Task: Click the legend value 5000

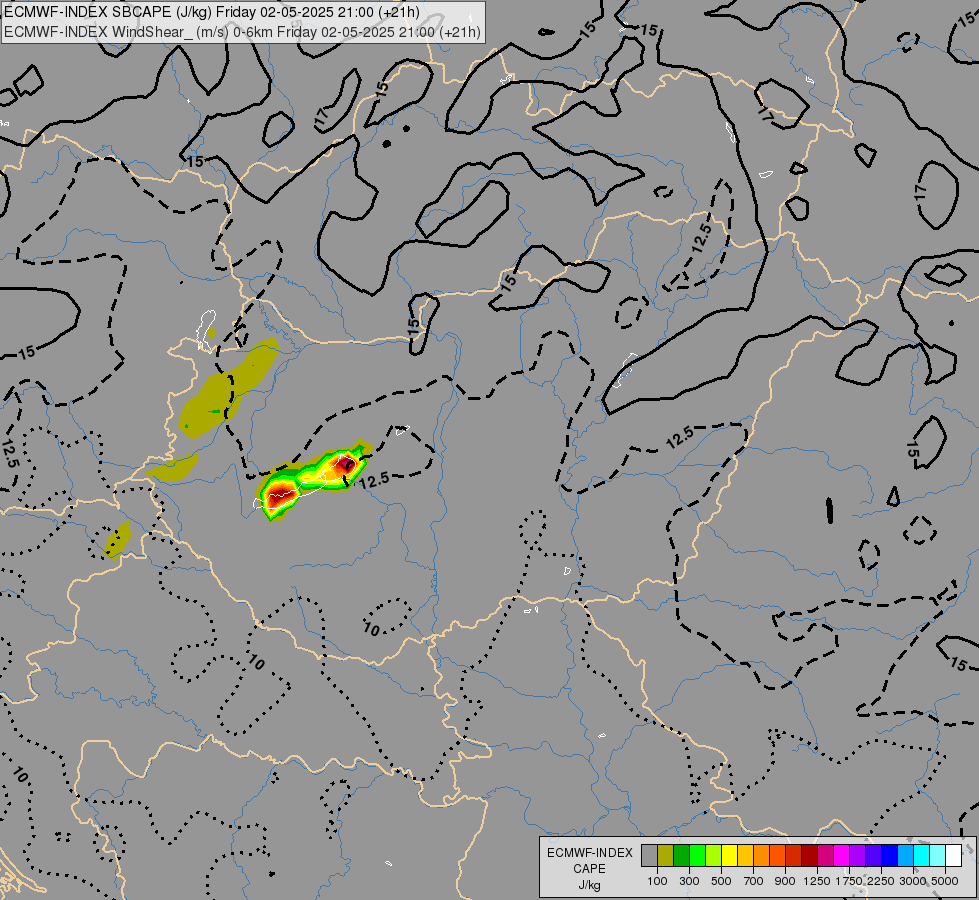Action: coord(945,881)
